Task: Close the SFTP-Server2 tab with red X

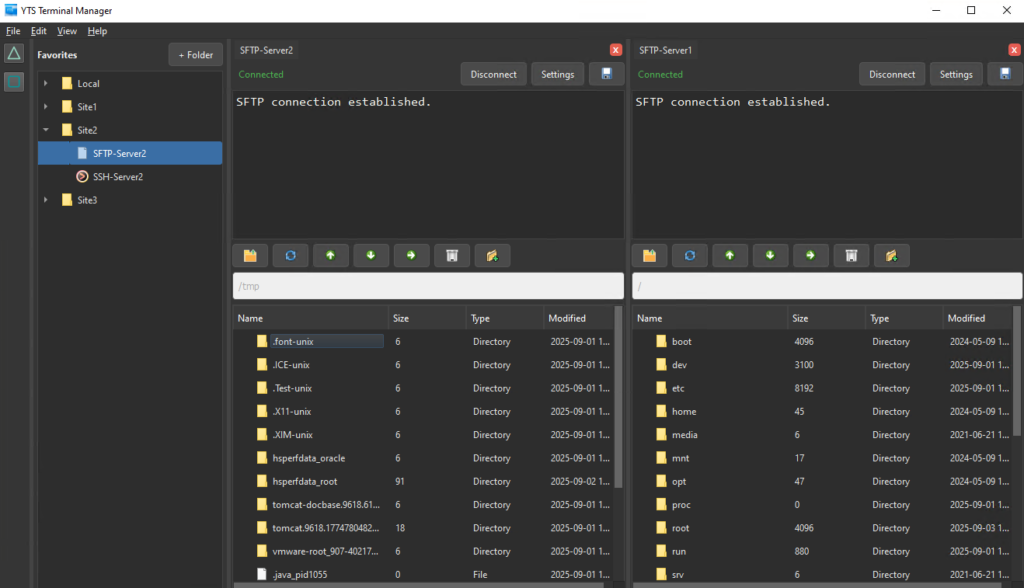Action: coord(616,50)
